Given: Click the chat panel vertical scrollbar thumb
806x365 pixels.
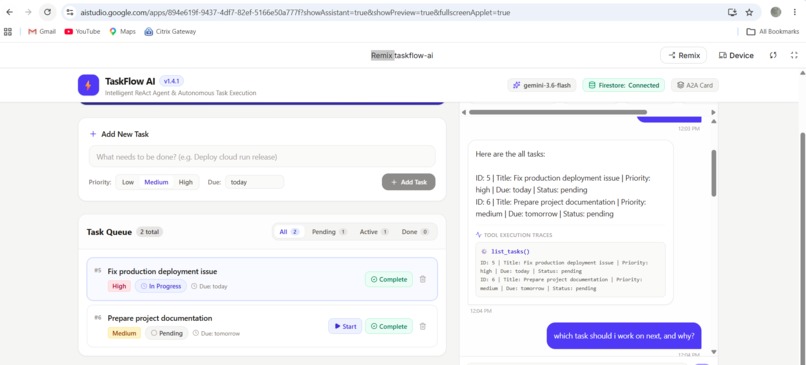Looking at the screenshot, I should 713,173.
